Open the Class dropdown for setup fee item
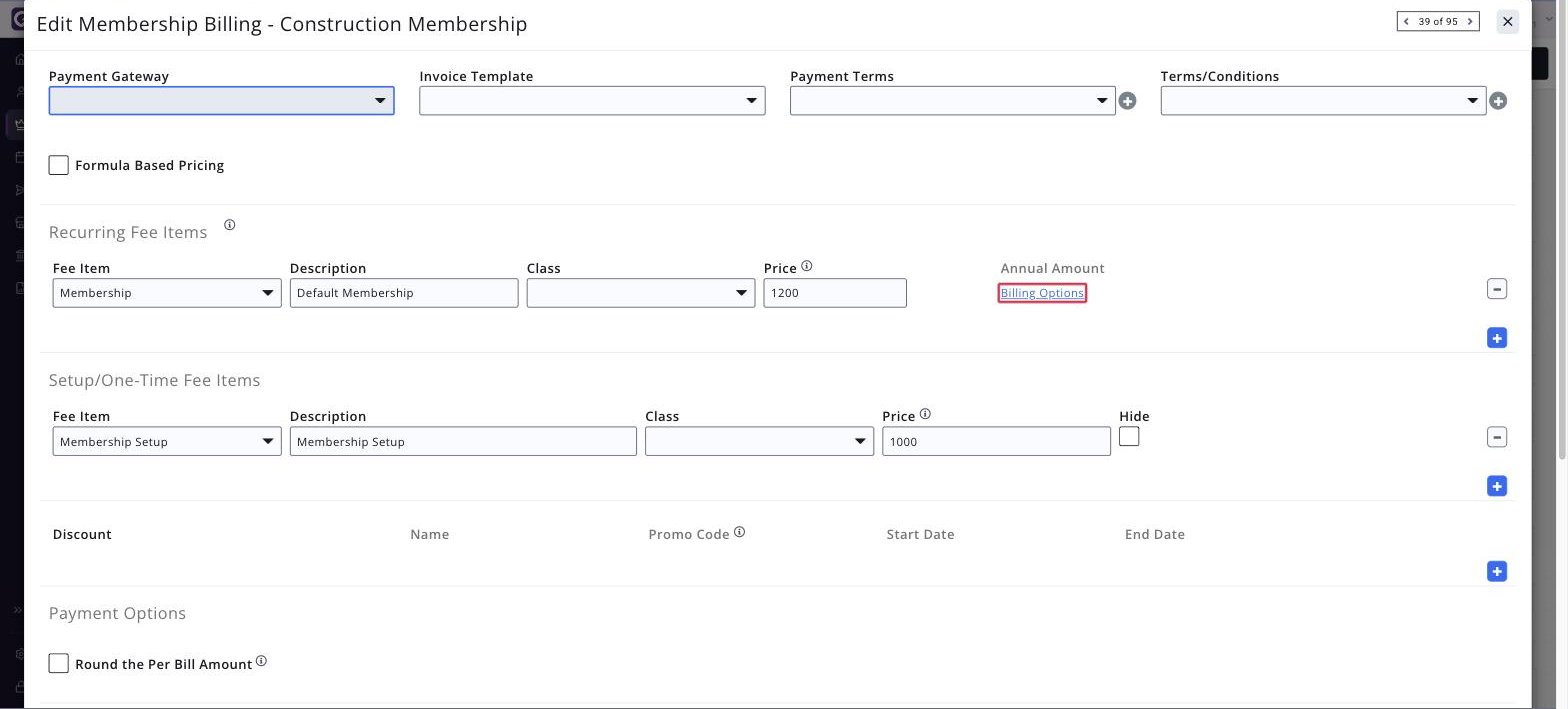The image size is (1568, 709). click(x=759, y=441)
